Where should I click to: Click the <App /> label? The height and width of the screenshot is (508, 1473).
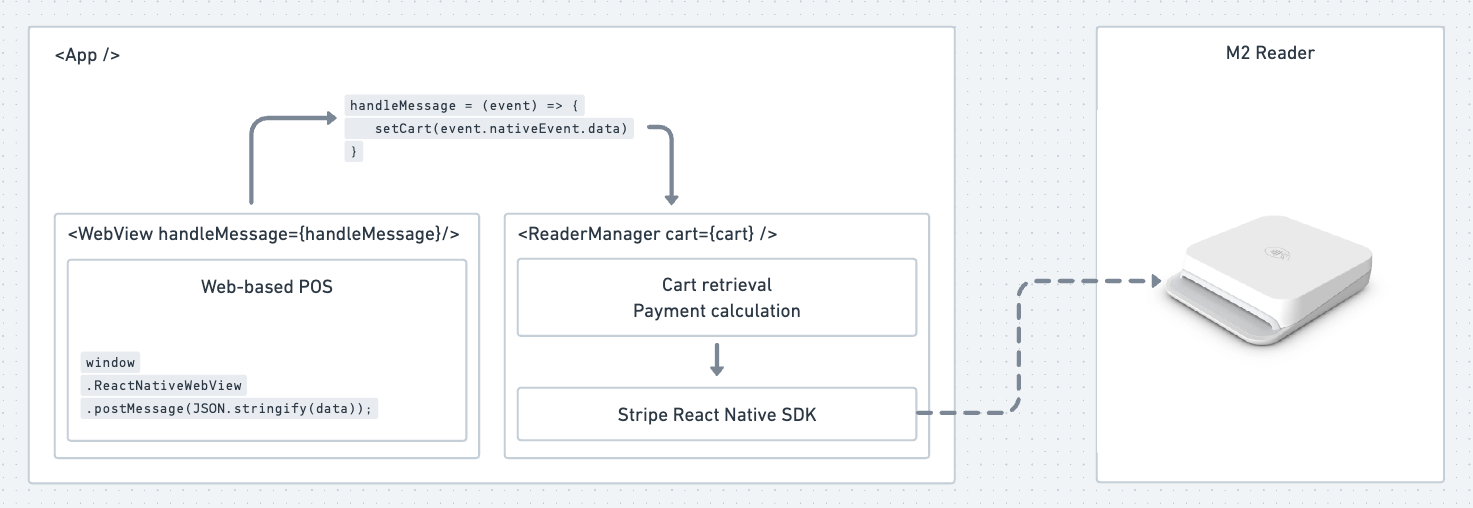[x=88, y=55]
